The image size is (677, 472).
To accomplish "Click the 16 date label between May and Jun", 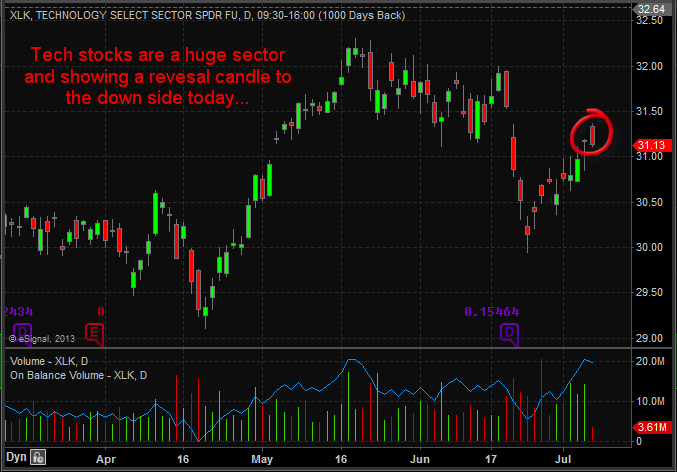I will point(341,459).
